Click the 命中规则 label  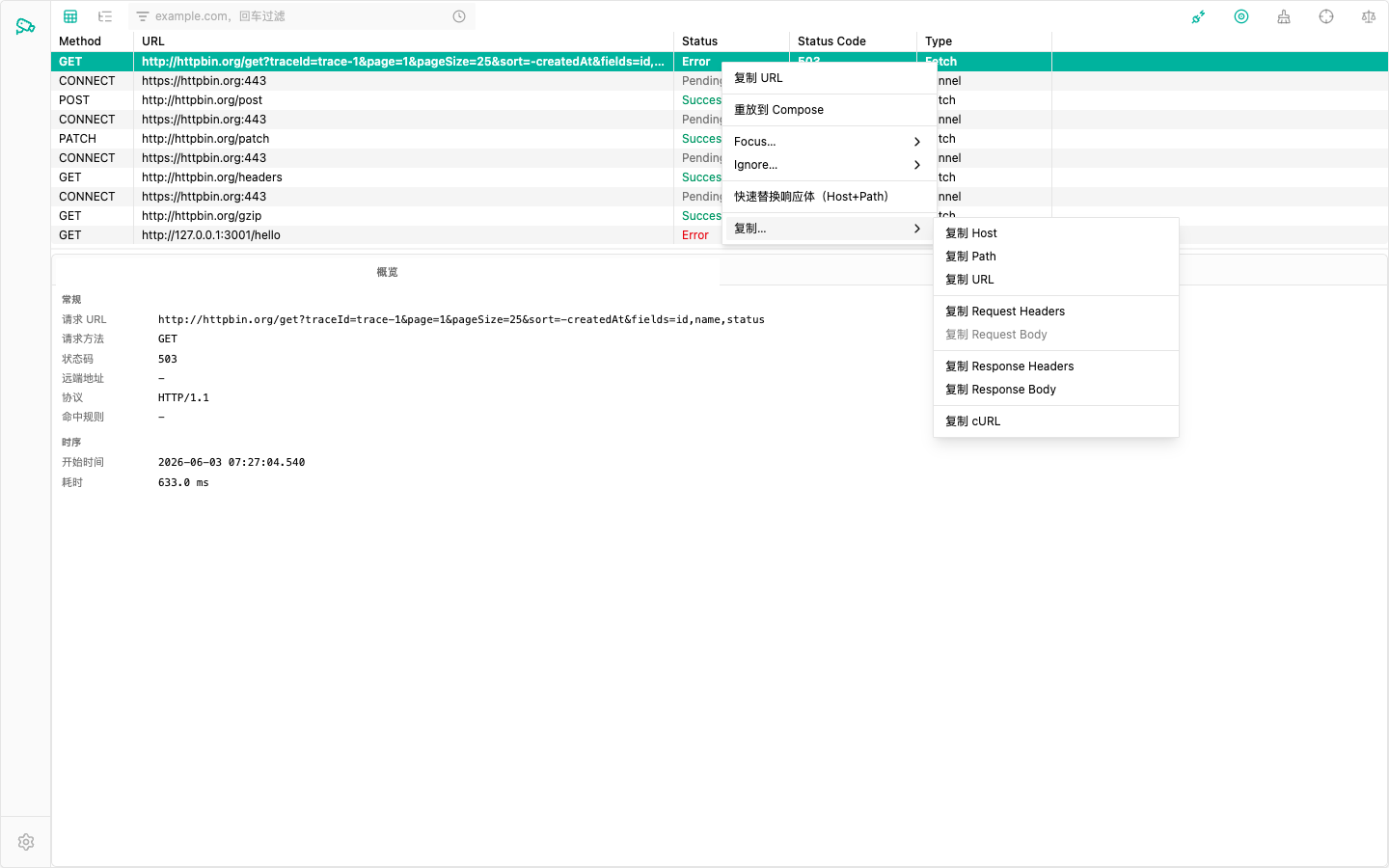click(x=83, y=417)
